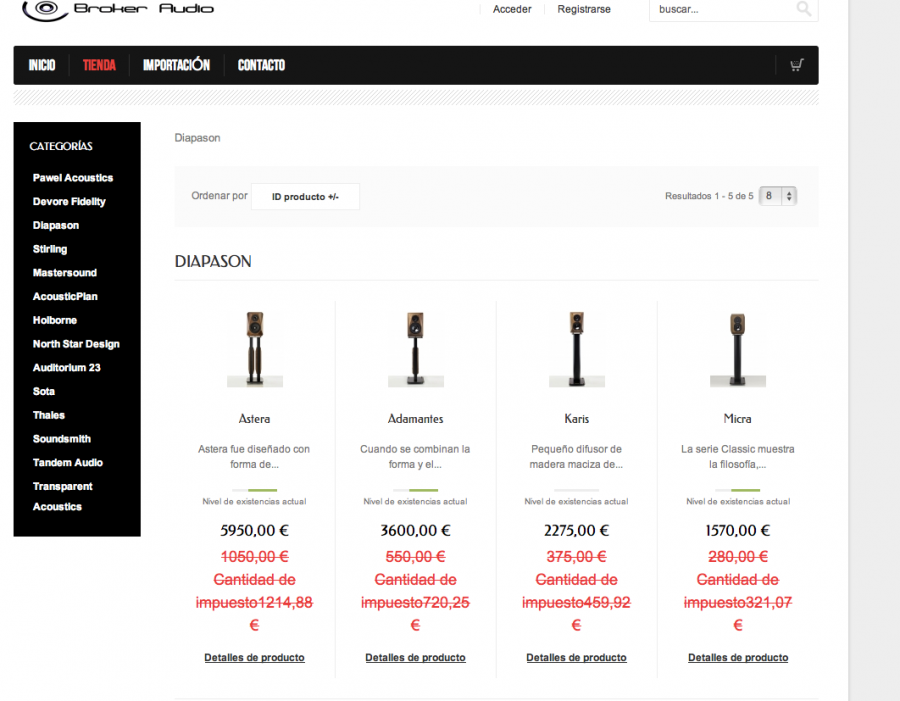Click the Acceder link
900x701 pixels.
click(x=512, y=9)
